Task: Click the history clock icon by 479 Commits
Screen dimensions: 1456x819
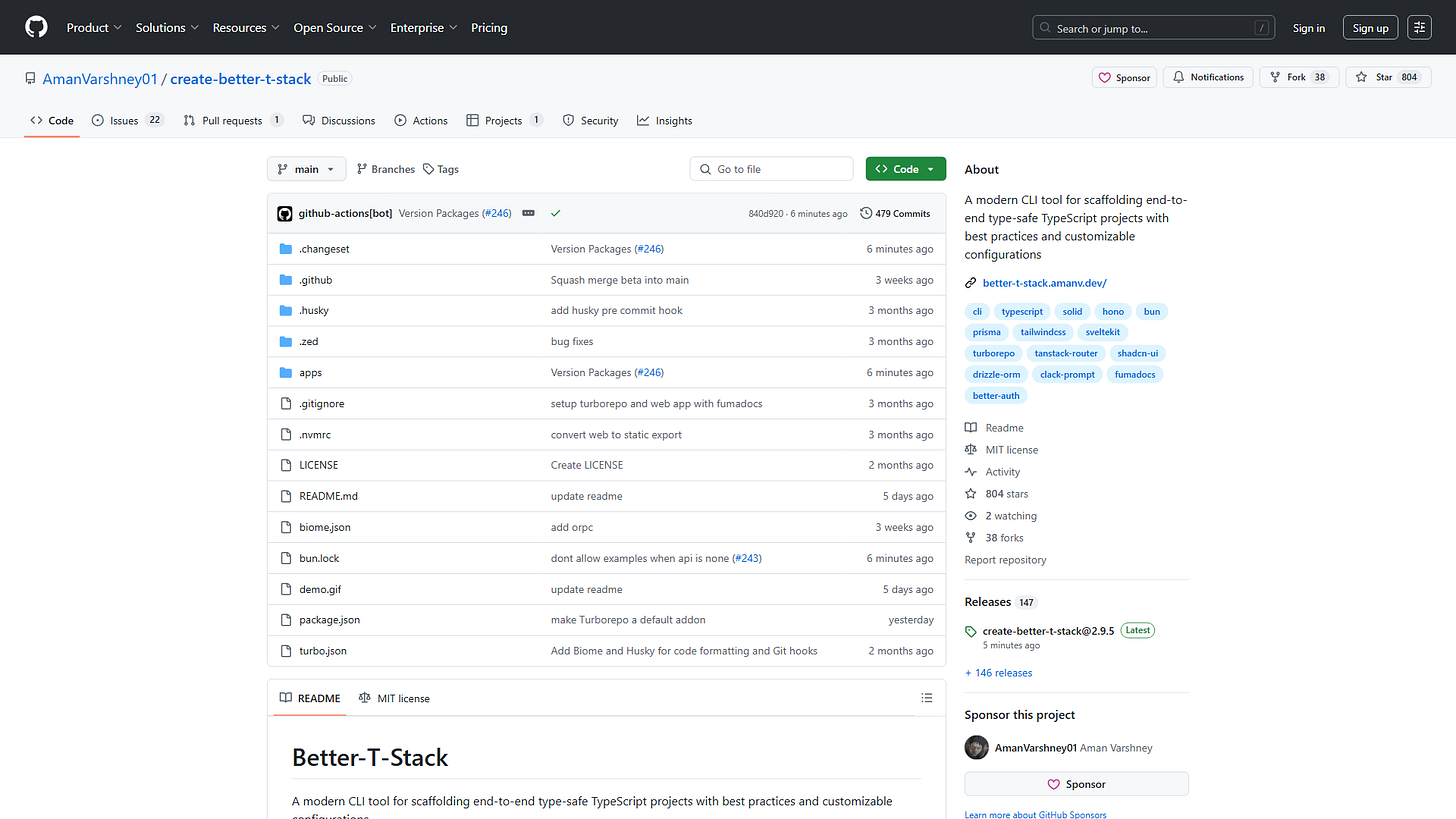Action: coord(866,213)
